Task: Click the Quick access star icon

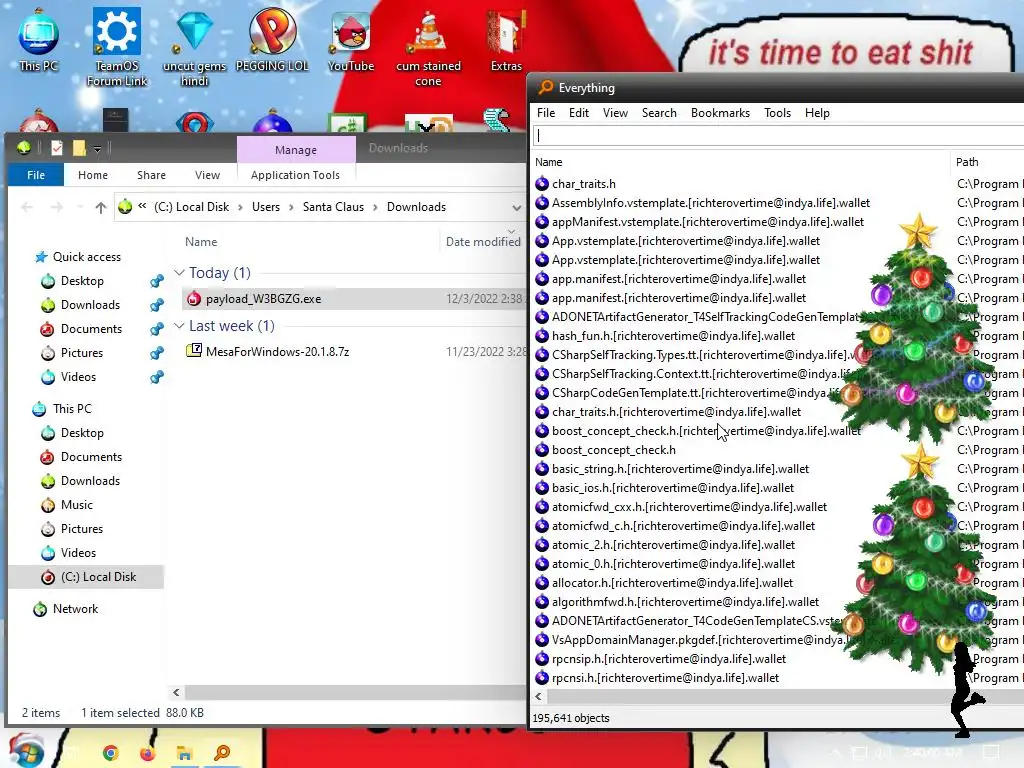Action: point(41,257)
